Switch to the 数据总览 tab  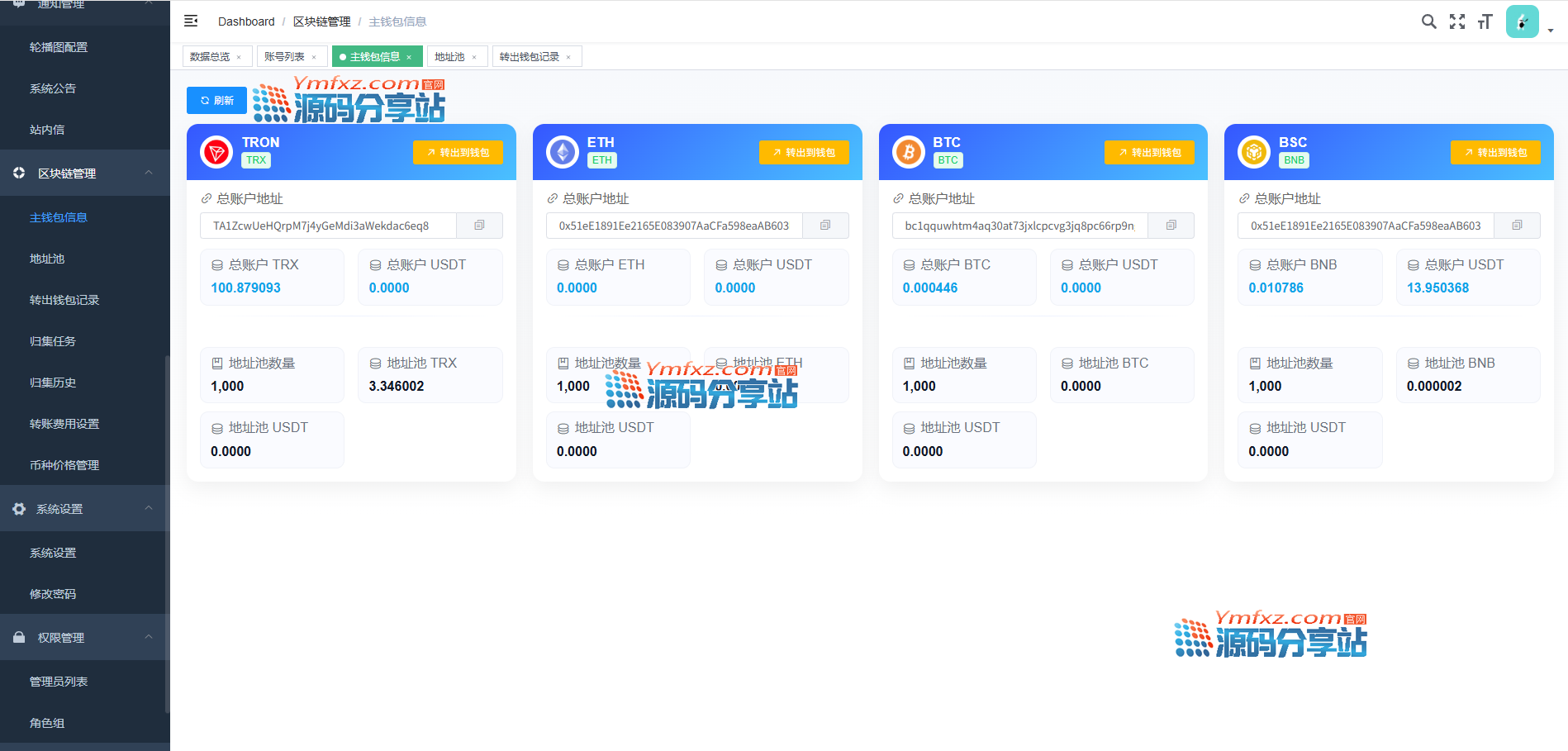click(210, 57)
